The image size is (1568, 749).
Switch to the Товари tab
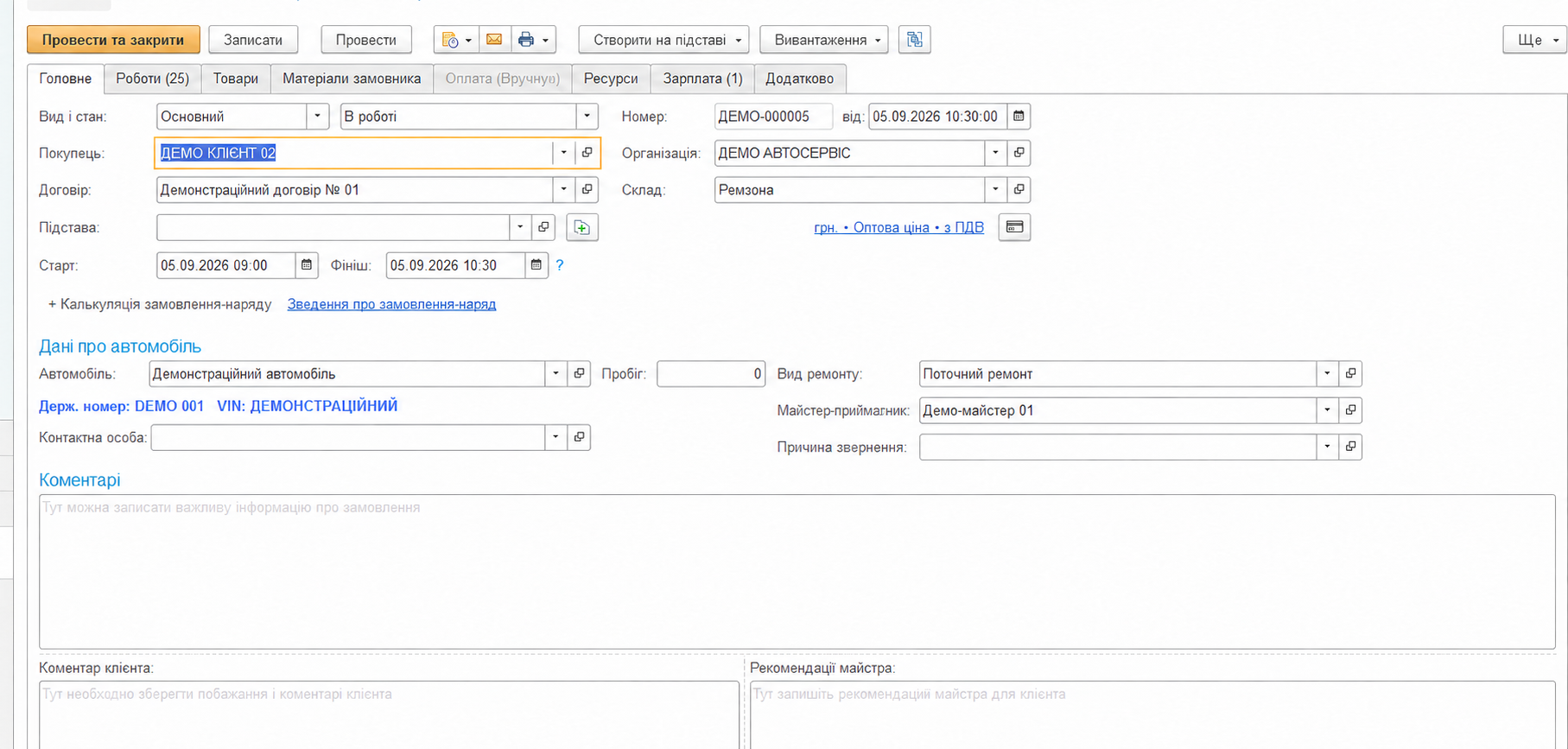236,79
